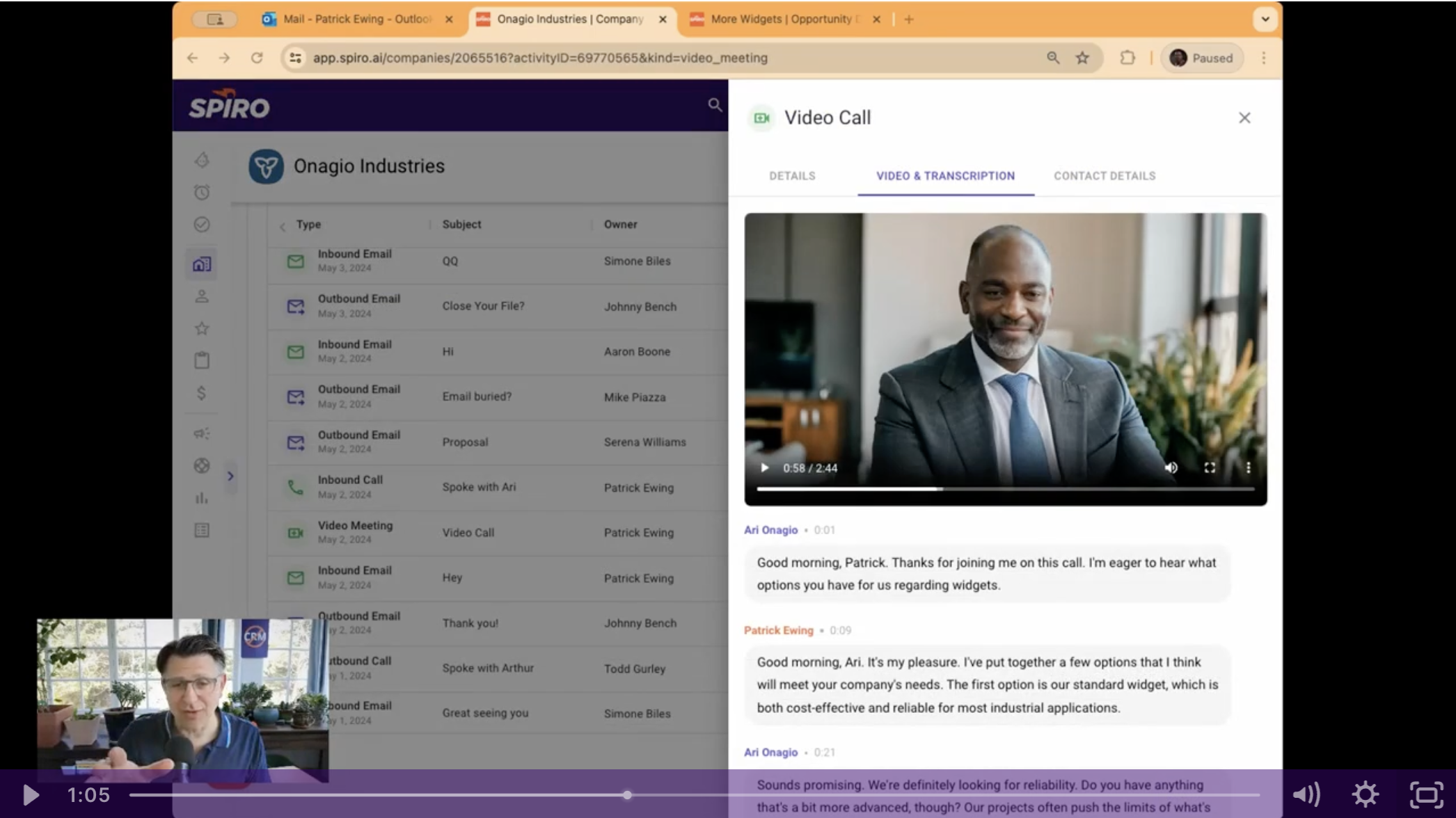Open Spiro search magnifier

point(715,105)
